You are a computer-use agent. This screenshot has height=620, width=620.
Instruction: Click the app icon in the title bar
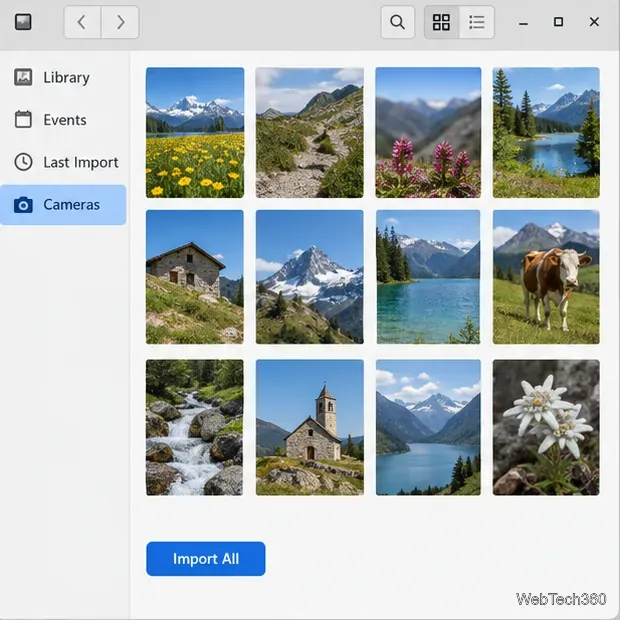coord(23,22)
